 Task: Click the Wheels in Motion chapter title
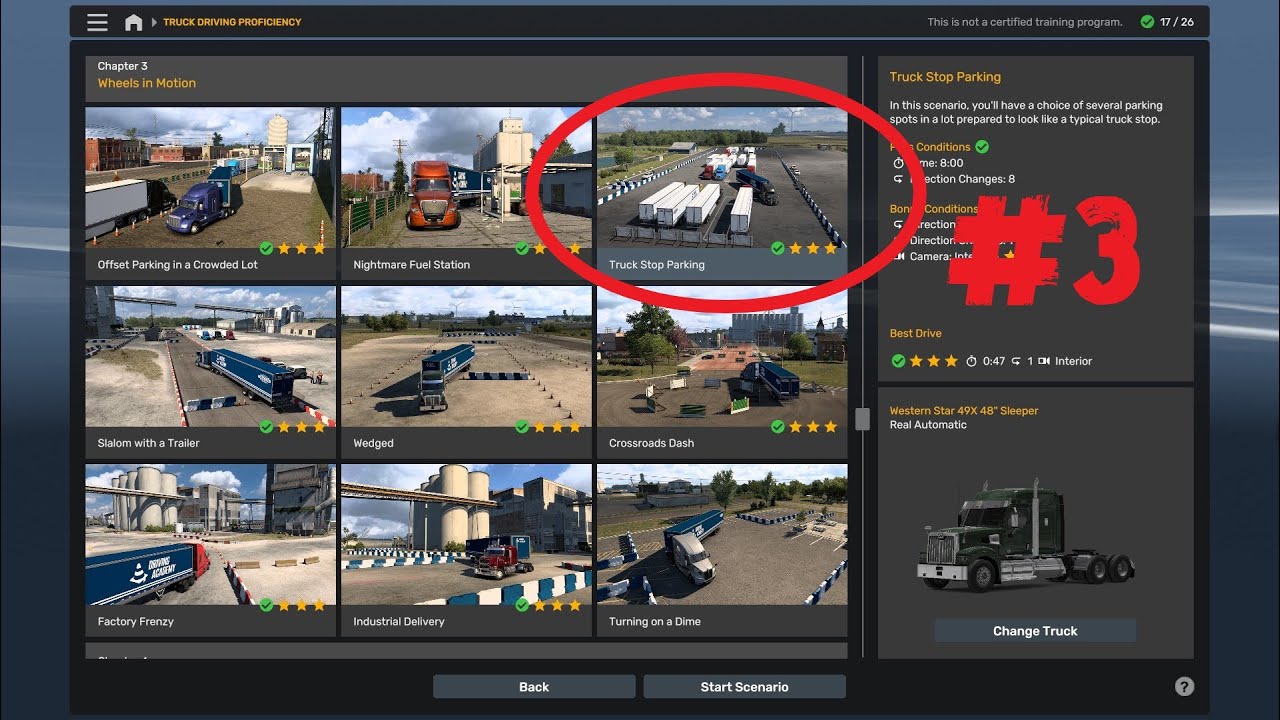pos(147,83)
